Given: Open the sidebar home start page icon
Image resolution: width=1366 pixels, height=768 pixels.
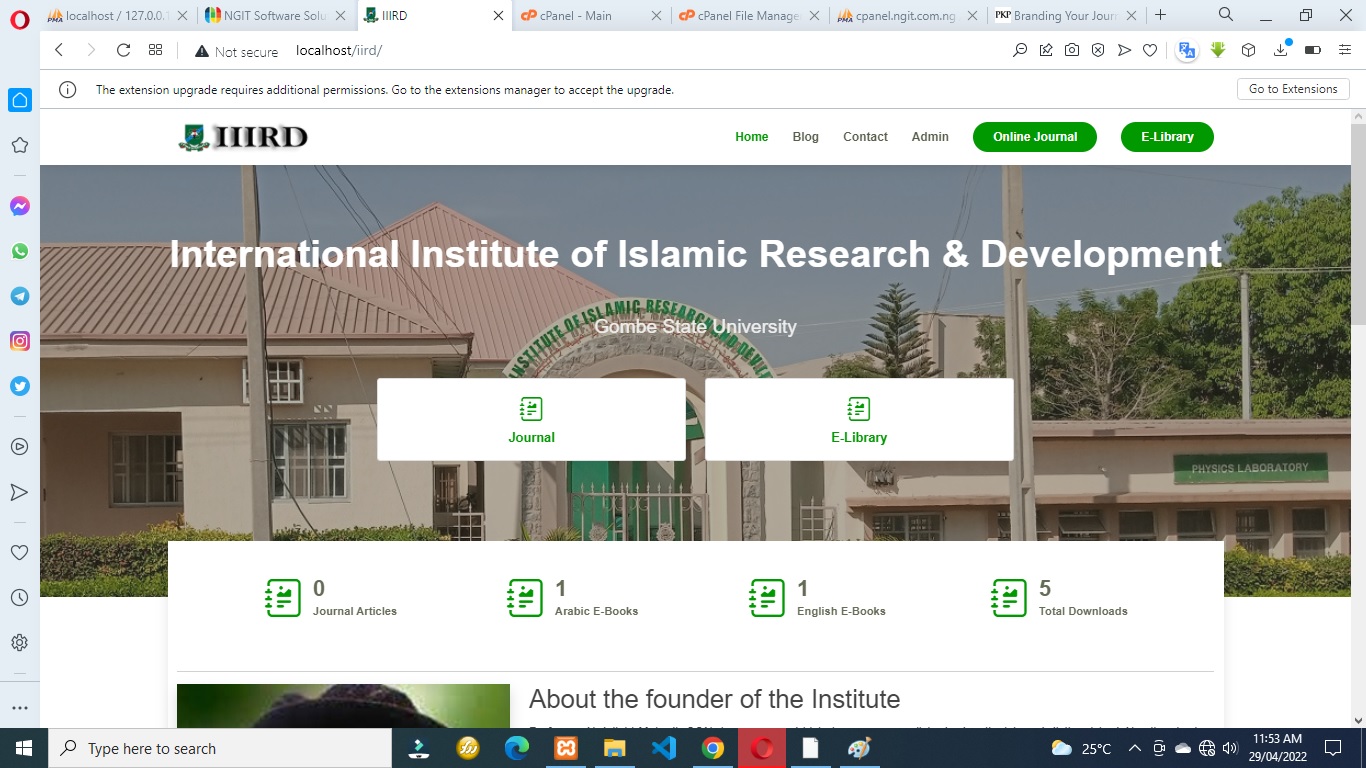Looking at the screenshot, I should [20, 100].
